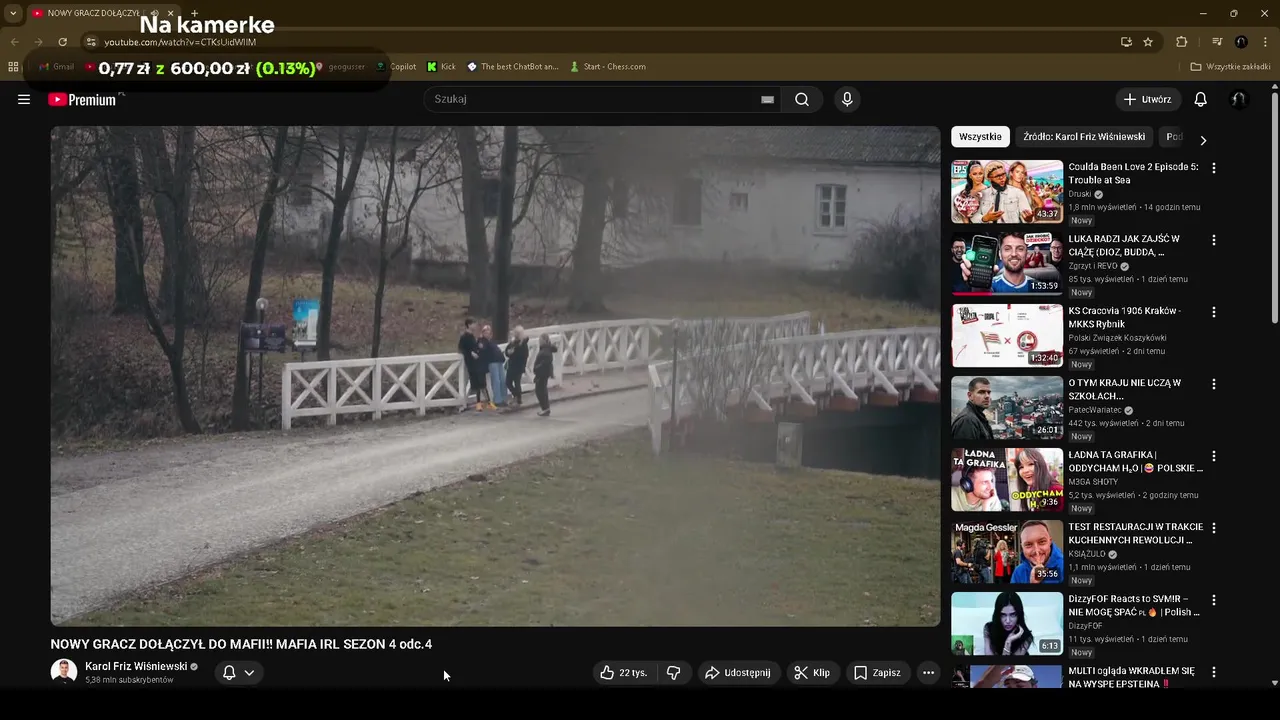Expand the tab search dropdown arrow
The width and height of the screenshot is (1280, 720).
[13, 13]
